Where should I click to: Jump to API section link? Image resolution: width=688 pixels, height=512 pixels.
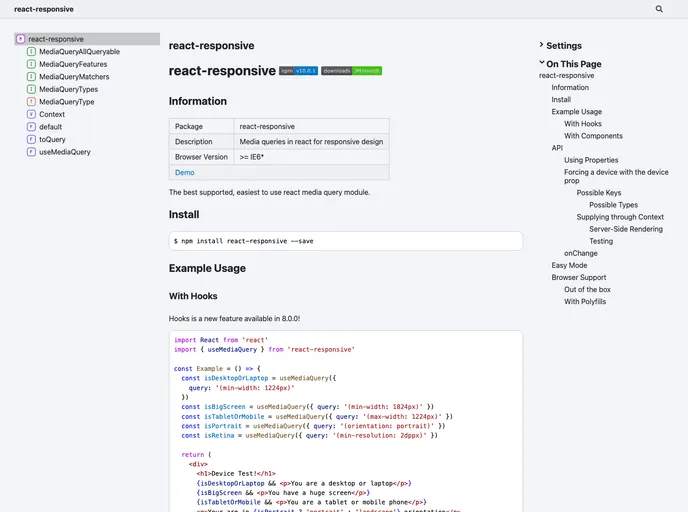[x=557, y=148]
